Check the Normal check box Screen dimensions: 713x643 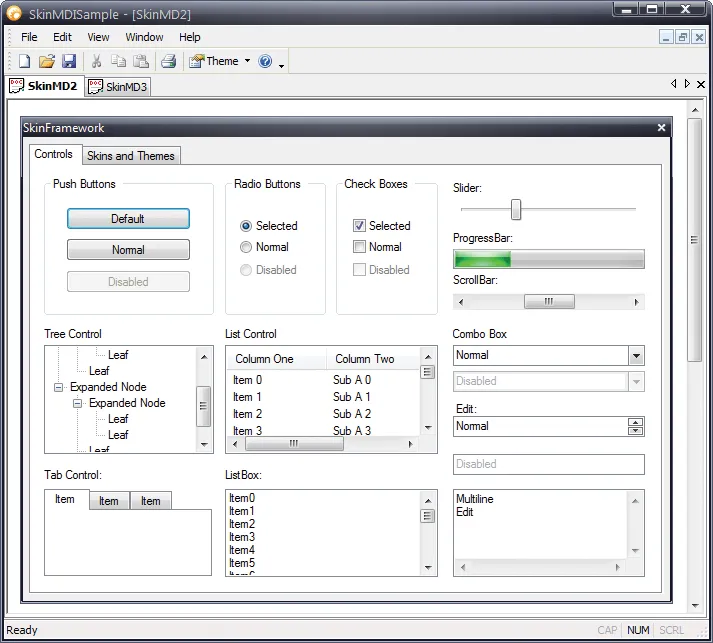pyautogui.click(x=377, y=247)
